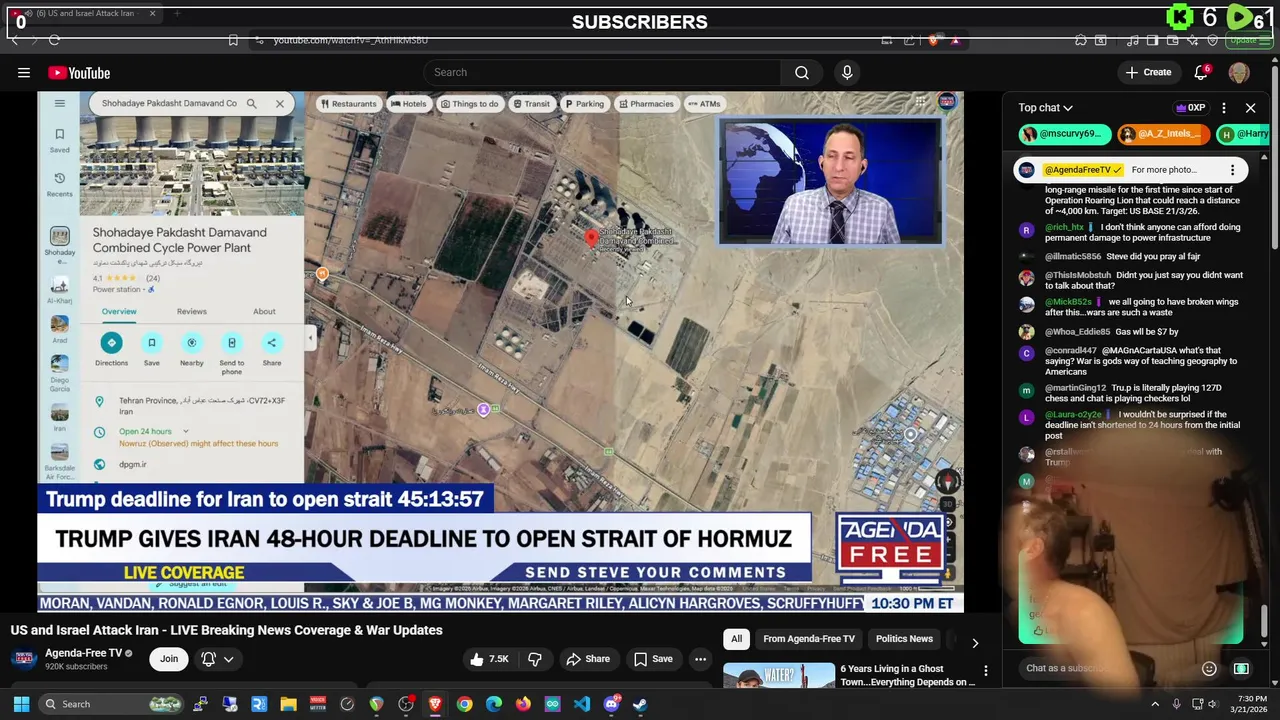Open the YouTube account avatar menu
The width and height of the screenshot is (1280, 720).
(x=1239, y=72)
